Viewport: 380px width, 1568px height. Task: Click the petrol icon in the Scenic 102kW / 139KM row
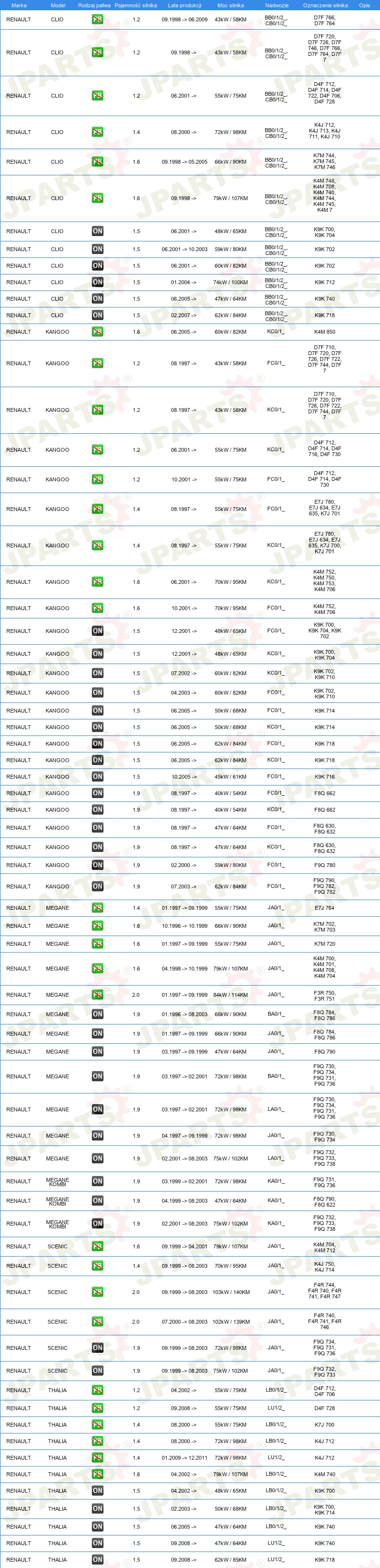(98, 1321)
